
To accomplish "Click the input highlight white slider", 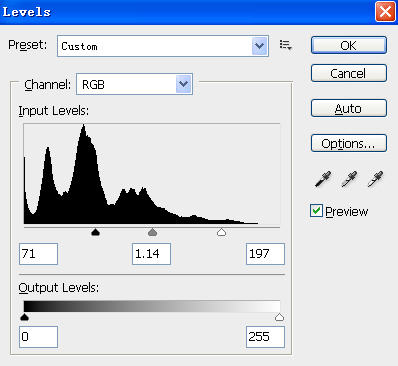I will [221, 232].
